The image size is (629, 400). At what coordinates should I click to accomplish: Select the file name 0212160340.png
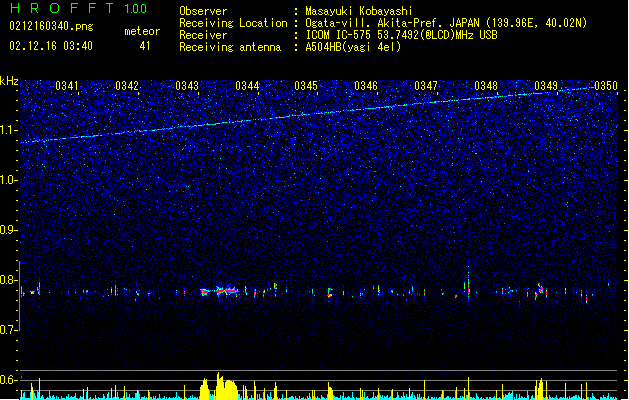coord(51,26)
